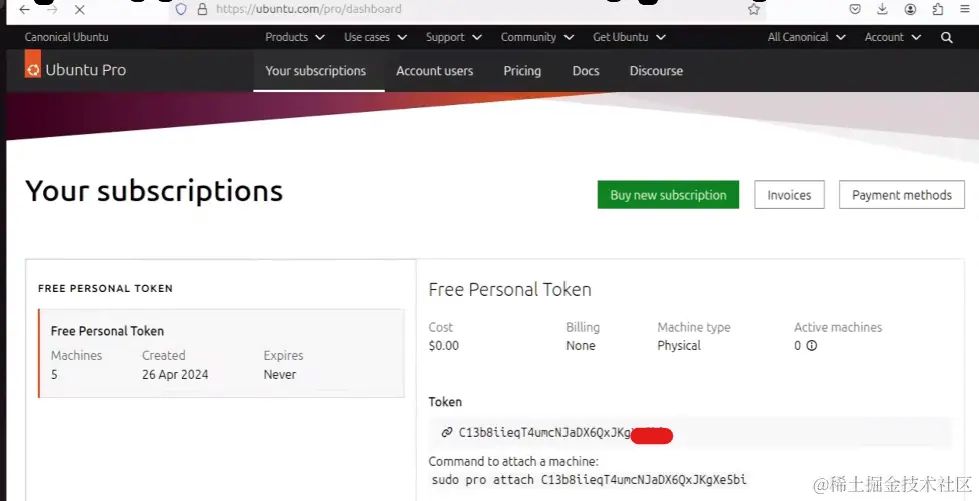979x501 pixels.
Task: Open the Pricing tab
Action: coord(522,71)
